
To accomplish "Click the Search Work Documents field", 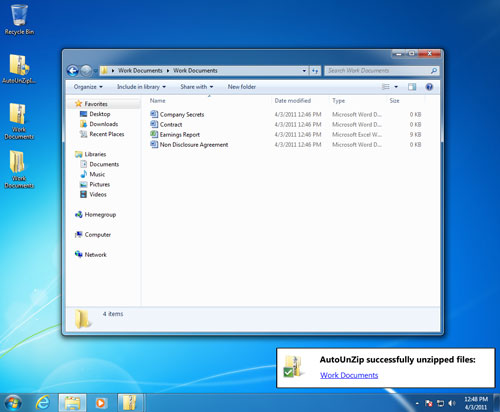I will (378, 71).
